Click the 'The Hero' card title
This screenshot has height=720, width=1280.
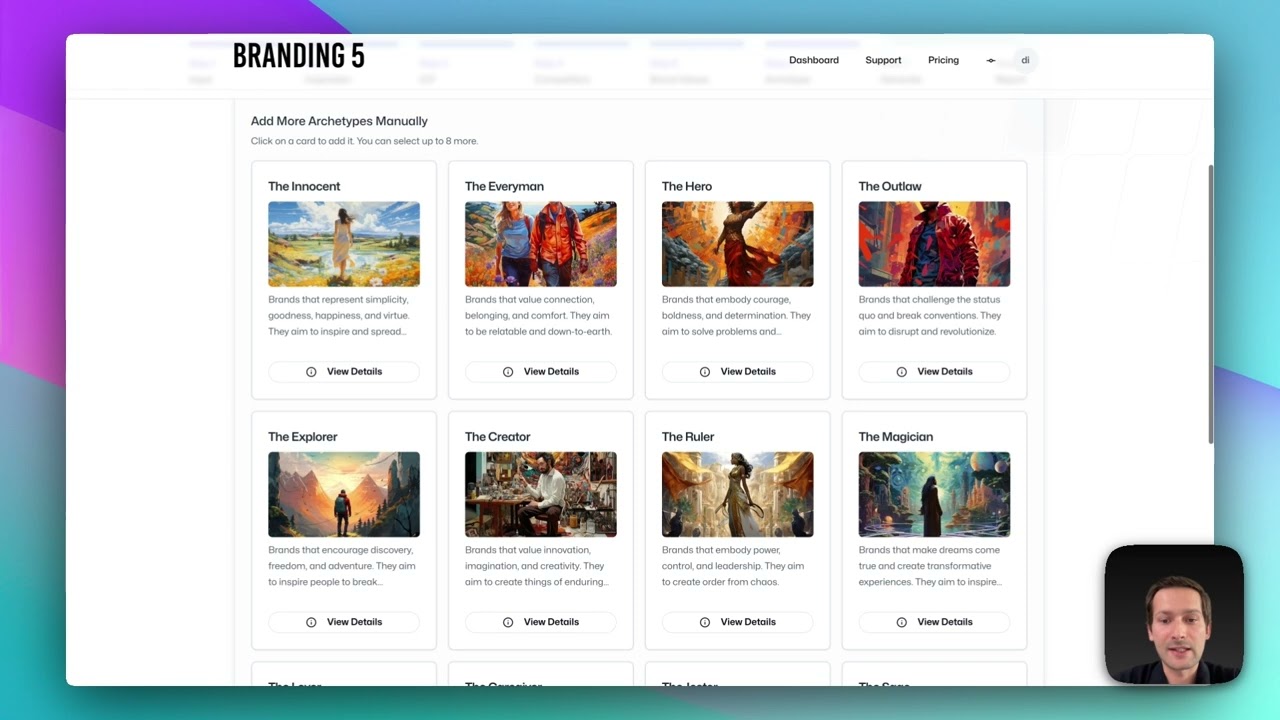(687, 186)
